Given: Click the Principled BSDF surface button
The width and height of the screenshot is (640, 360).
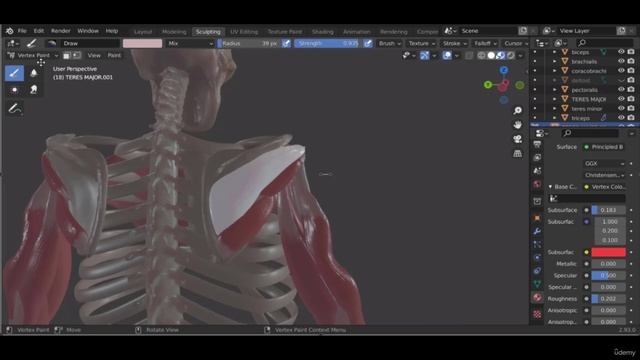Looking at the screenshot, I should (604, 147).
